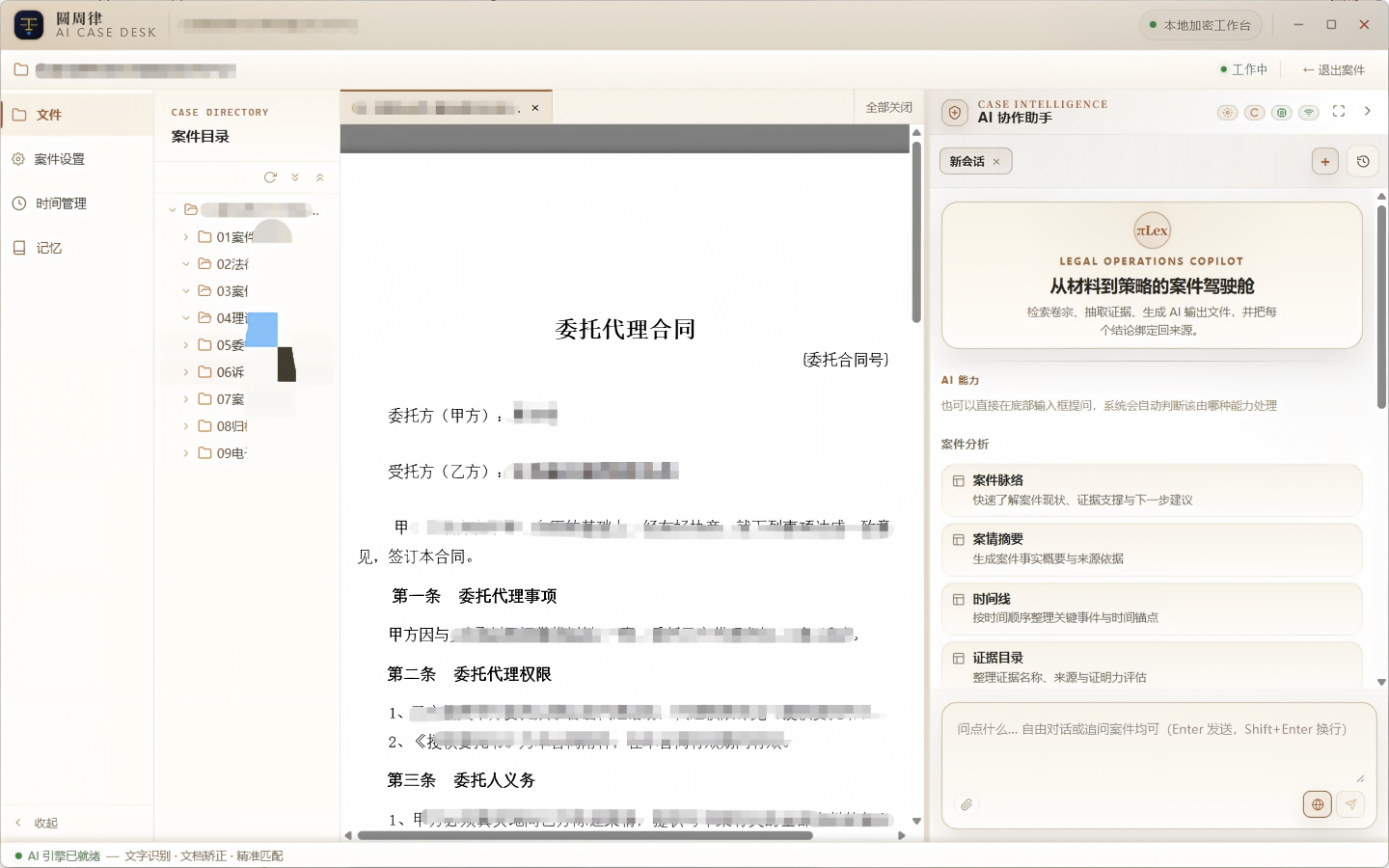Click the document's vertical scrollbar thumb
The height and width of the screenshot is (868, 1389).
coord(916,232)
